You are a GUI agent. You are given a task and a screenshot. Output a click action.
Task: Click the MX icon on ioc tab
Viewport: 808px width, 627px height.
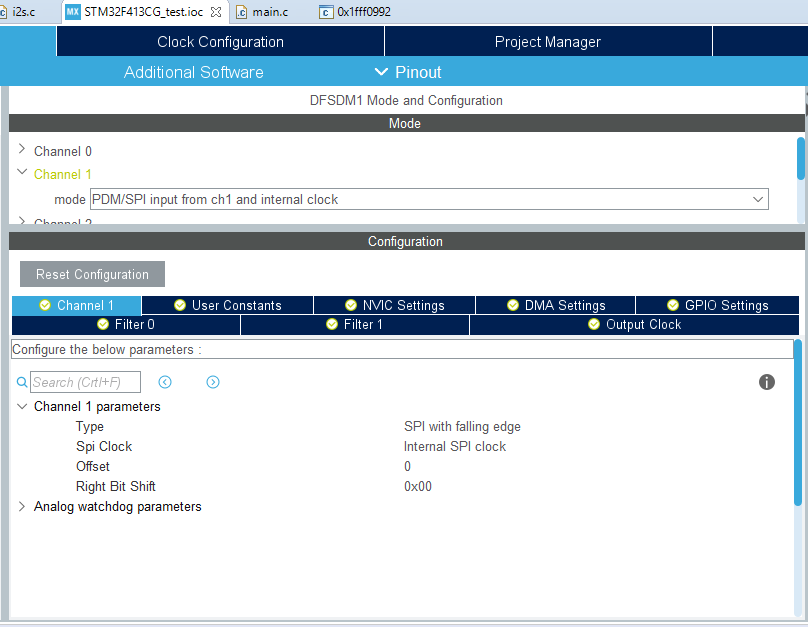[x=73, y=11]
